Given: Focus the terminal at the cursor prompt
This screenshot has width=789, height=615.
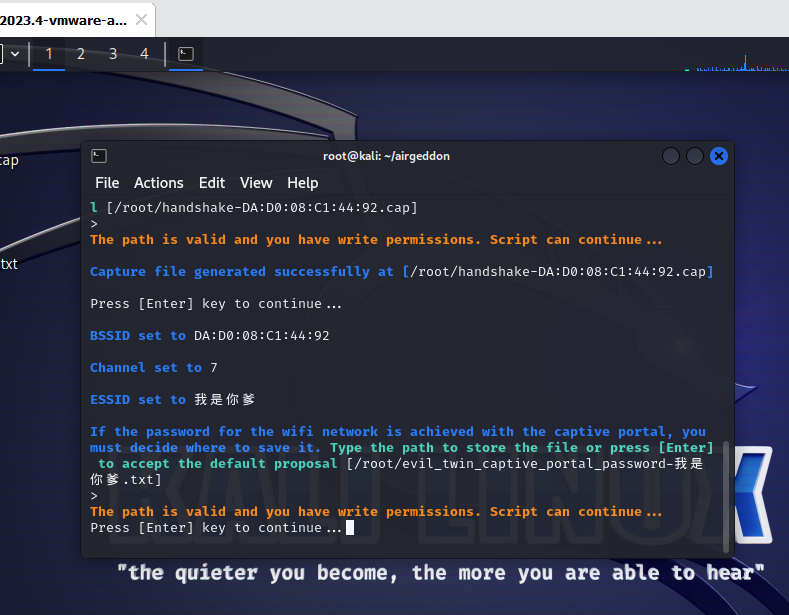Looking at the screenshot, I should click(350, 528).
